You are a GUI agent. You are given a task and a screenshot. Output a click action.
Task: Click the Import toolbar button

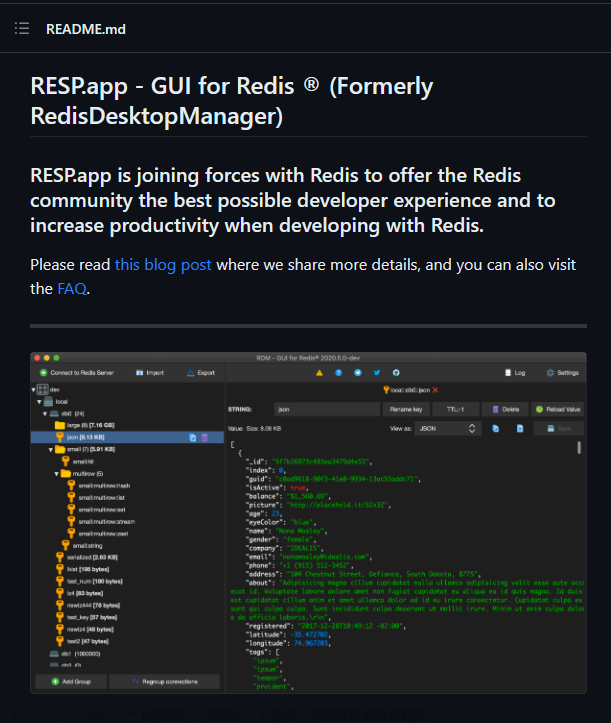coord(150,373)
